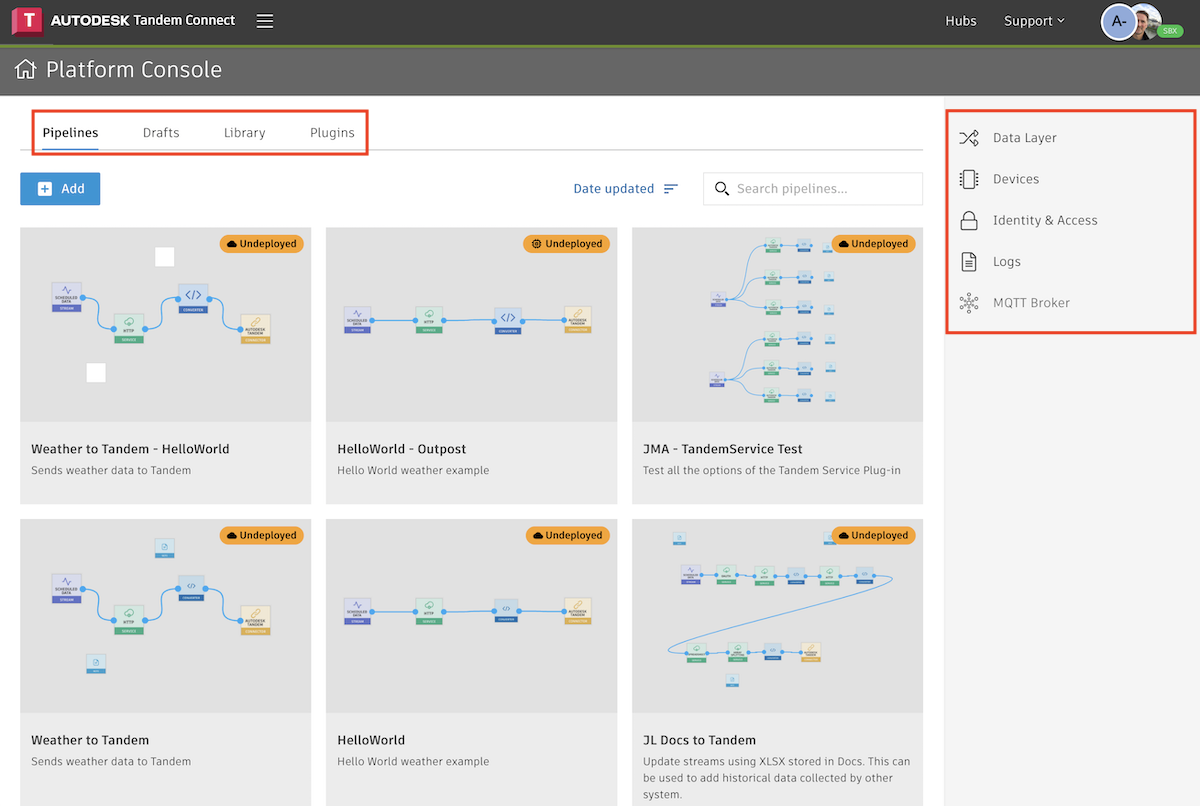This screenshot has width=1200, height=806.
Task: Click the Devices chip icon
Action: (x=968, y=179)
